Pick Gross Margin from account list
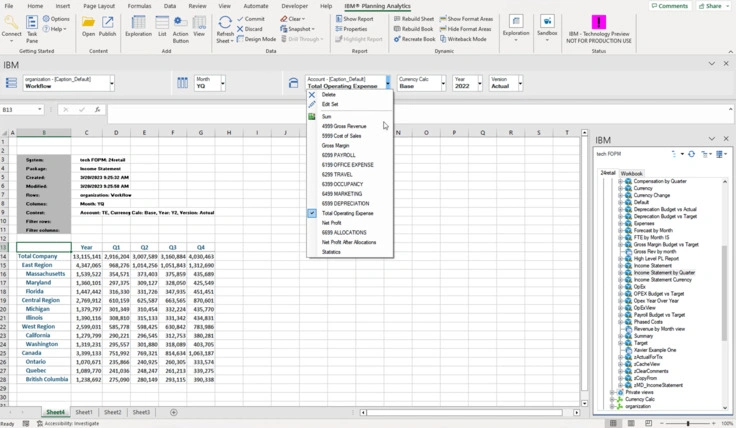This screenshot has width=736, height=428. pyautogui.click(x=336, y=146)
